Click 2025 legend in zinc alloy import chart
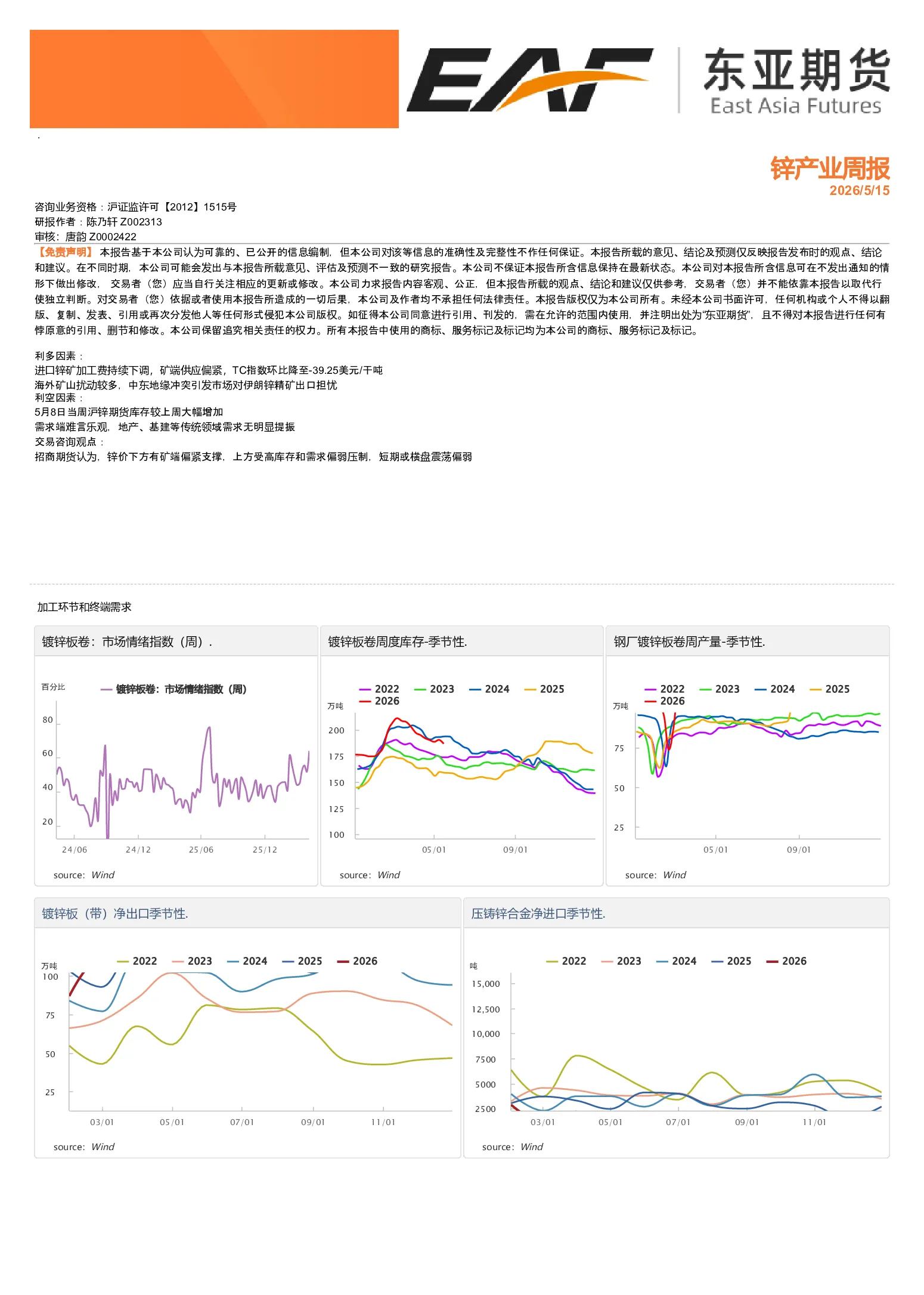 [731, 961]
